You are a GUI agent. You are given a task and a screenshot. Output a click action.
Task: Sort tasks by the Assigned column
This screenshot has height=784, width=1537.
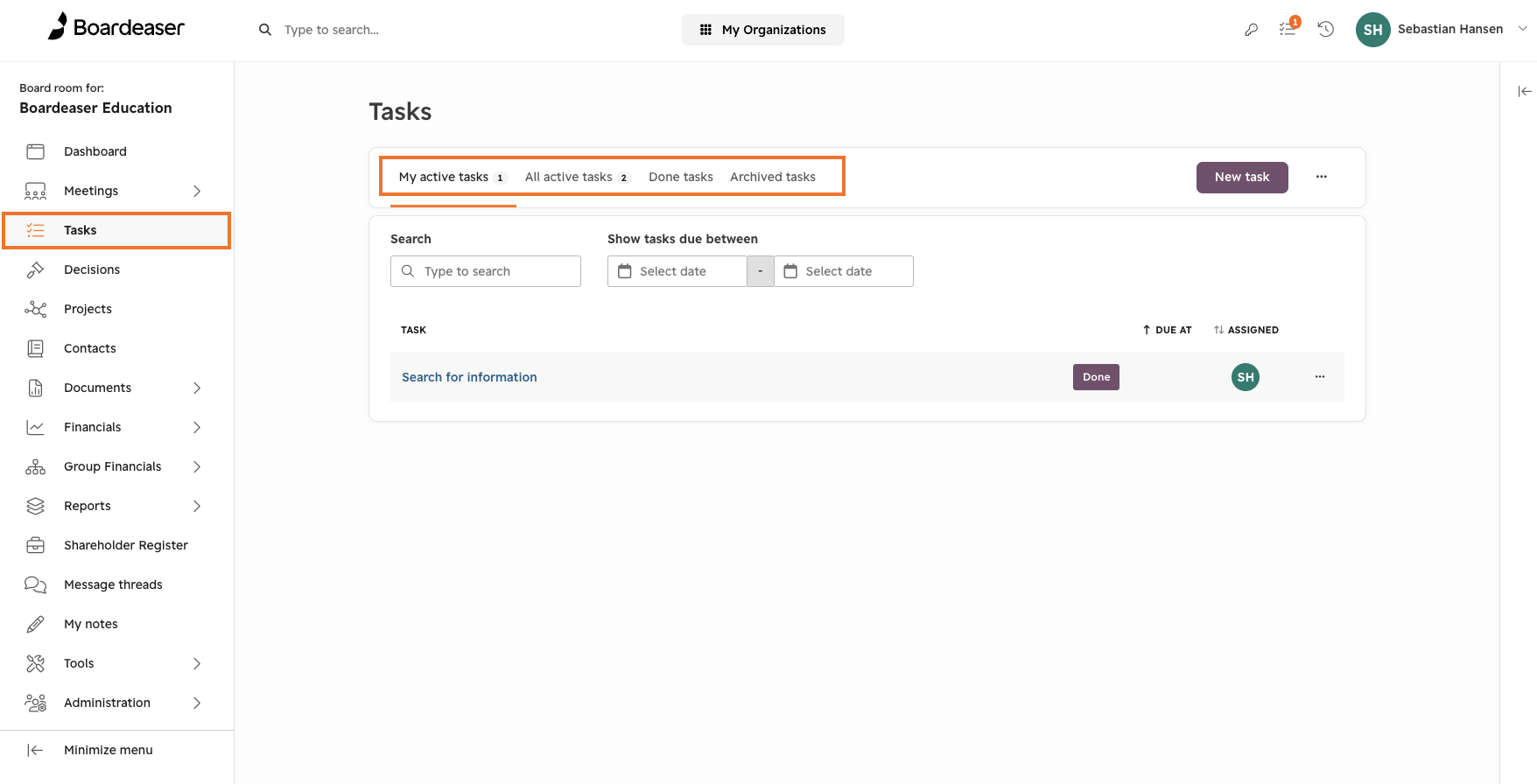1246,330
